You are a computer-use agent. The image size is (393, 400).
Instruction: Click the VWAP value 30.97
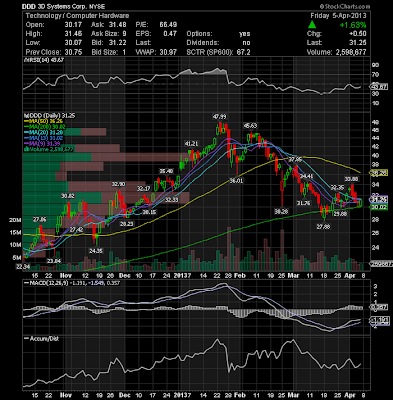point(168,52)
